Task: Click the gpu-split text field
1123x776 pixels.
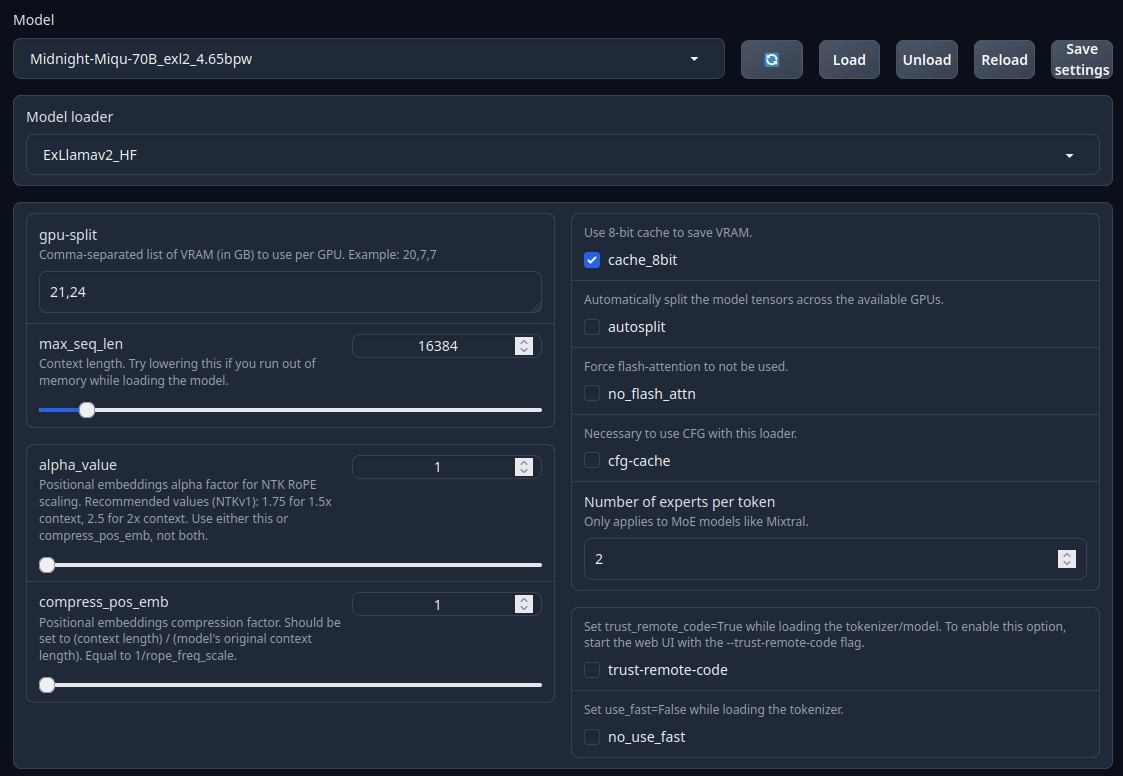Action: (x=290, y=292)
